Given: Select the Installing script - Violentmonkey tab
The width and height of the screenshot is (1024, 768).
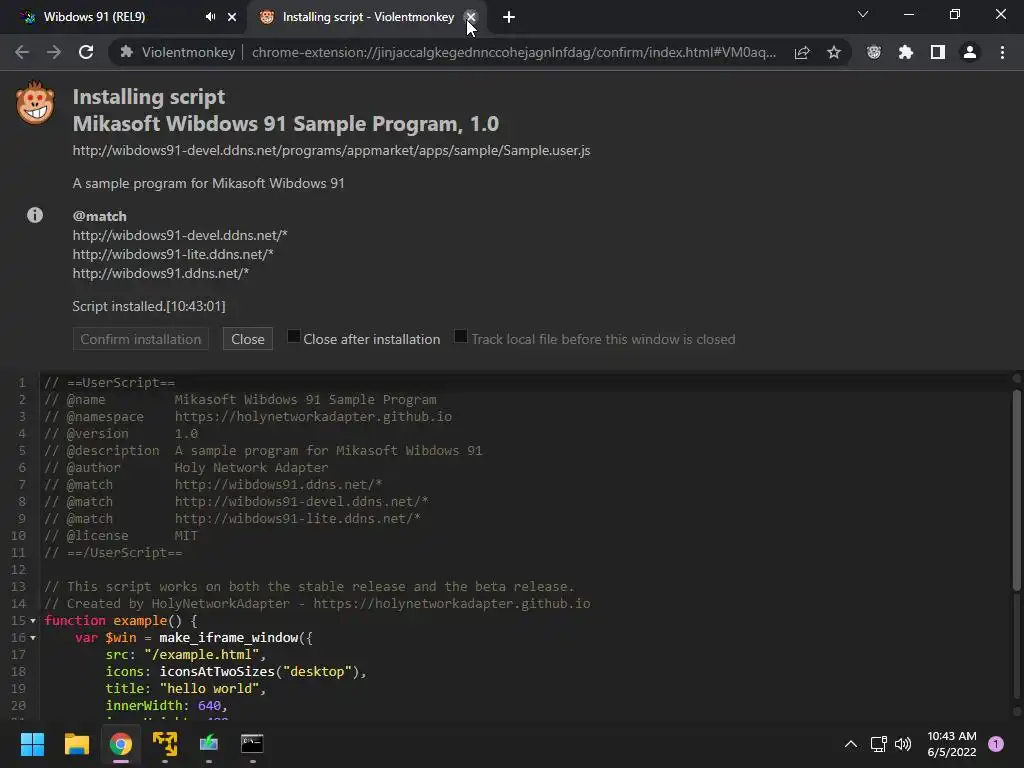Looking at the screenshot, I should coord(368,17).
